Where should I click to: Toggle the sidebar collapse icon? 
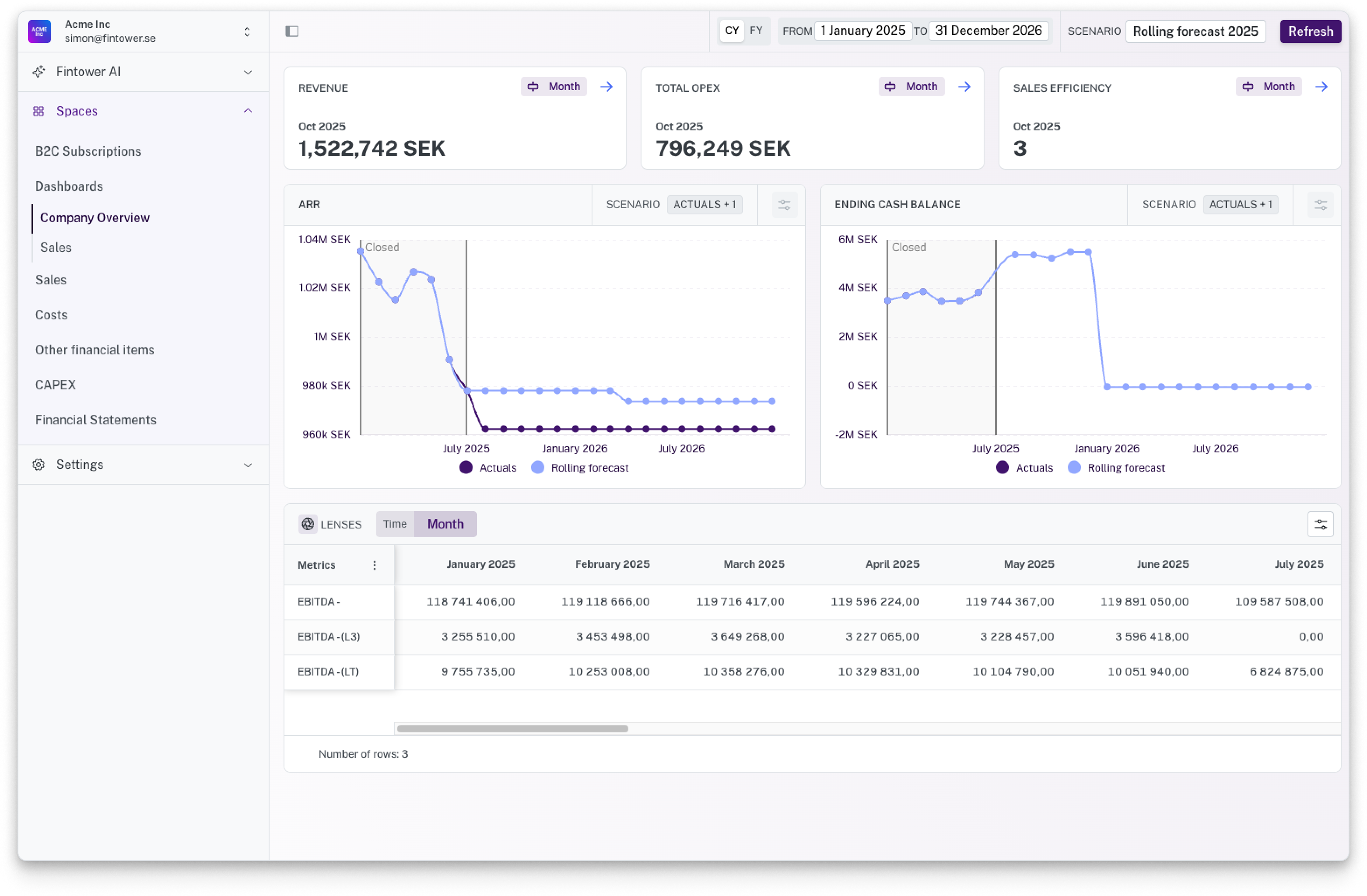(292, 31)
